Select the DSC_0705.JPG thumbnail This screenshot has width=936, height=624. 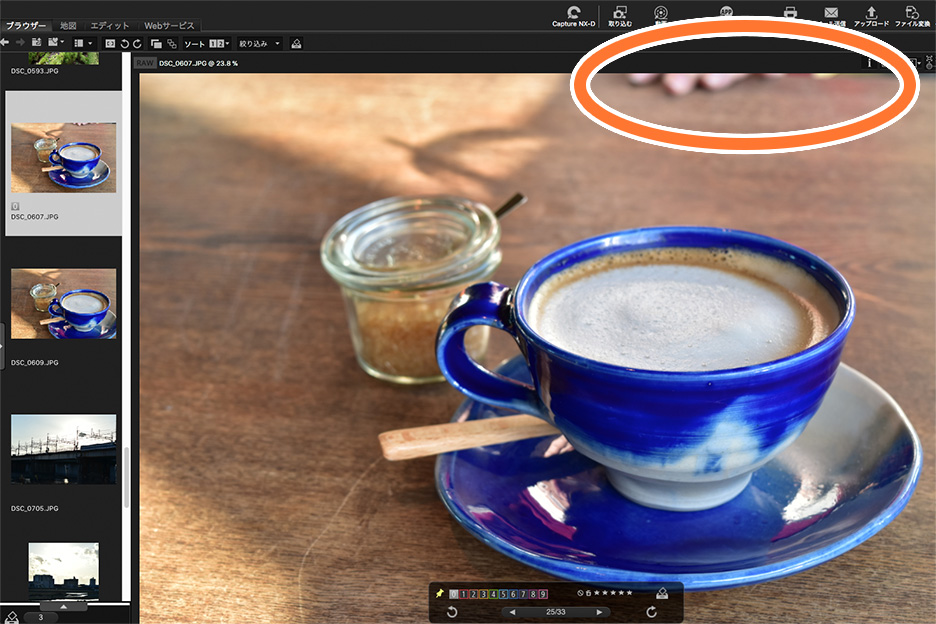(63, 449)
